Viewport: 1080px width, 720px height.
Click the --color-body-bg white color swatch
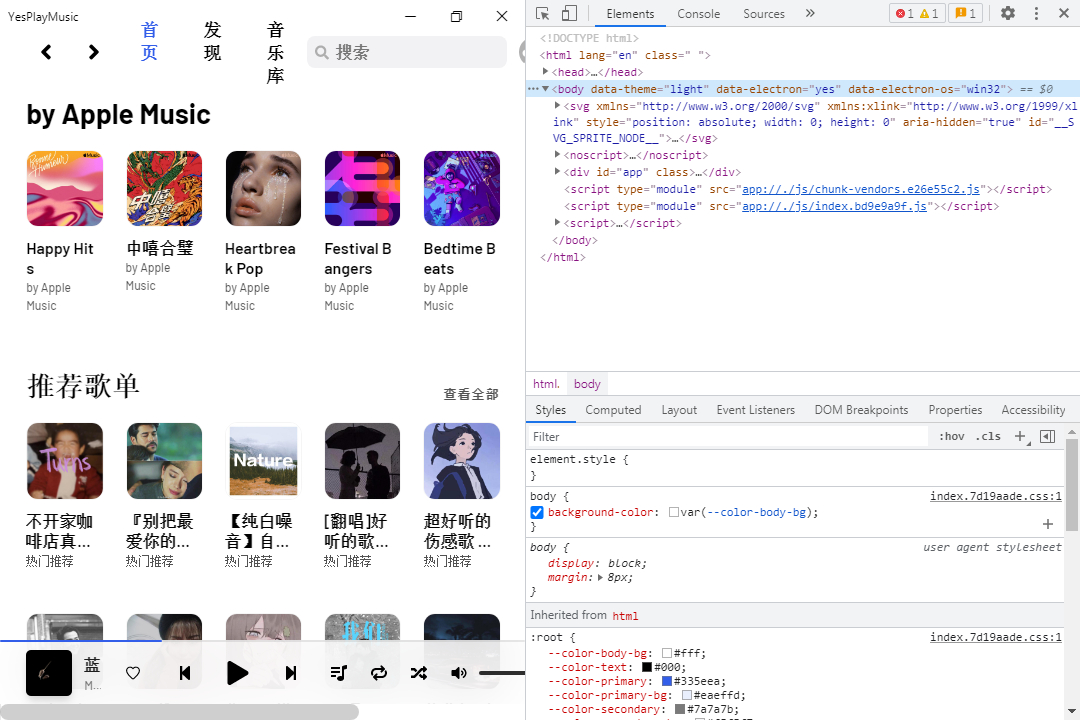coord(667,653)
